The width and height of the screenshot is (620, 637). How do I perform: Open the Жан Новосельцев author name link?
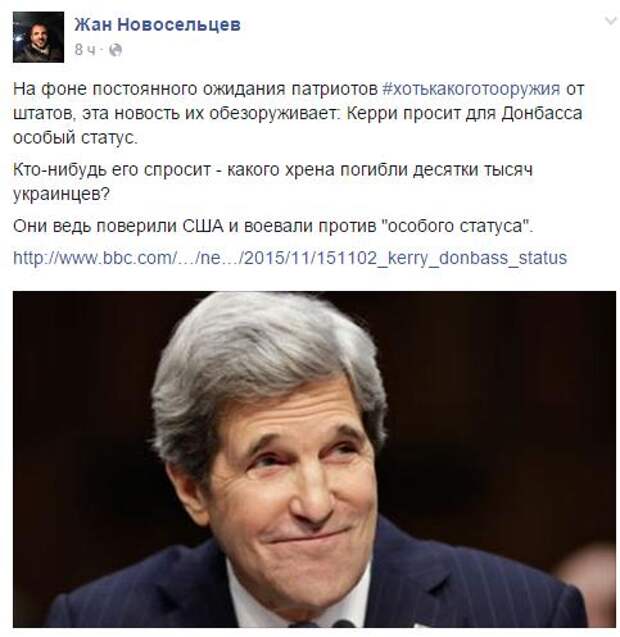158,25
